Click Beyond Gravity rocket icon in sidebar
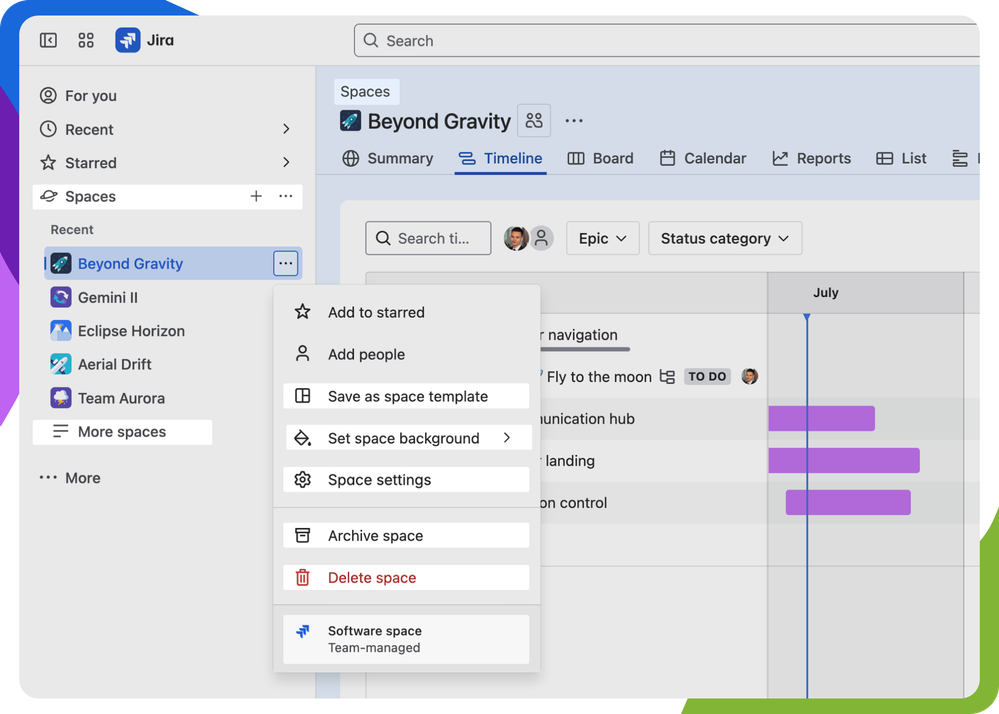The image size is (999, 714). tap(61, 263)
